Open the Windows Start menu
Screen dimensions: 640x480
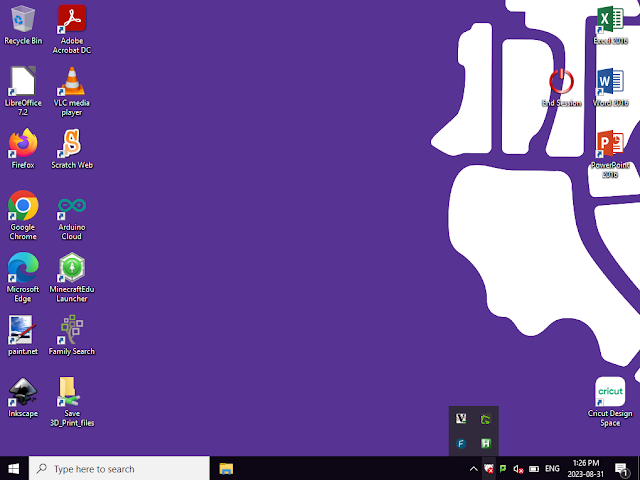click(x=14, y=469)
